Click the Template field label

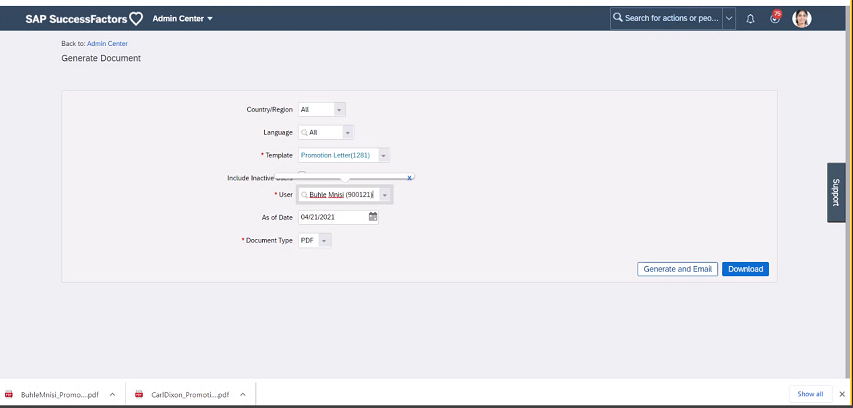click(x=279, y=156)
